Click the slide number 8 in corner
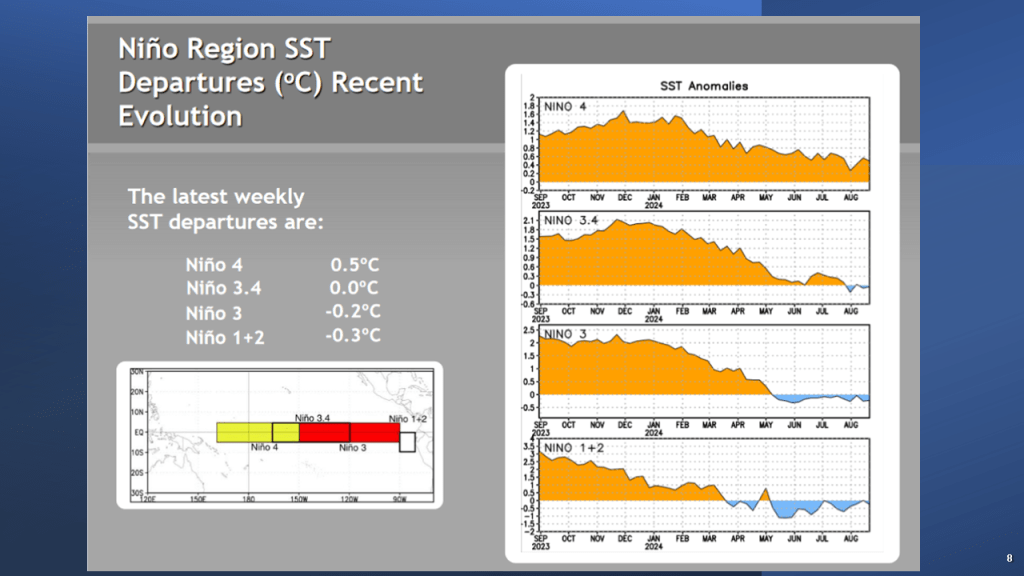 pyautogui.click(x=1009, y=557)
